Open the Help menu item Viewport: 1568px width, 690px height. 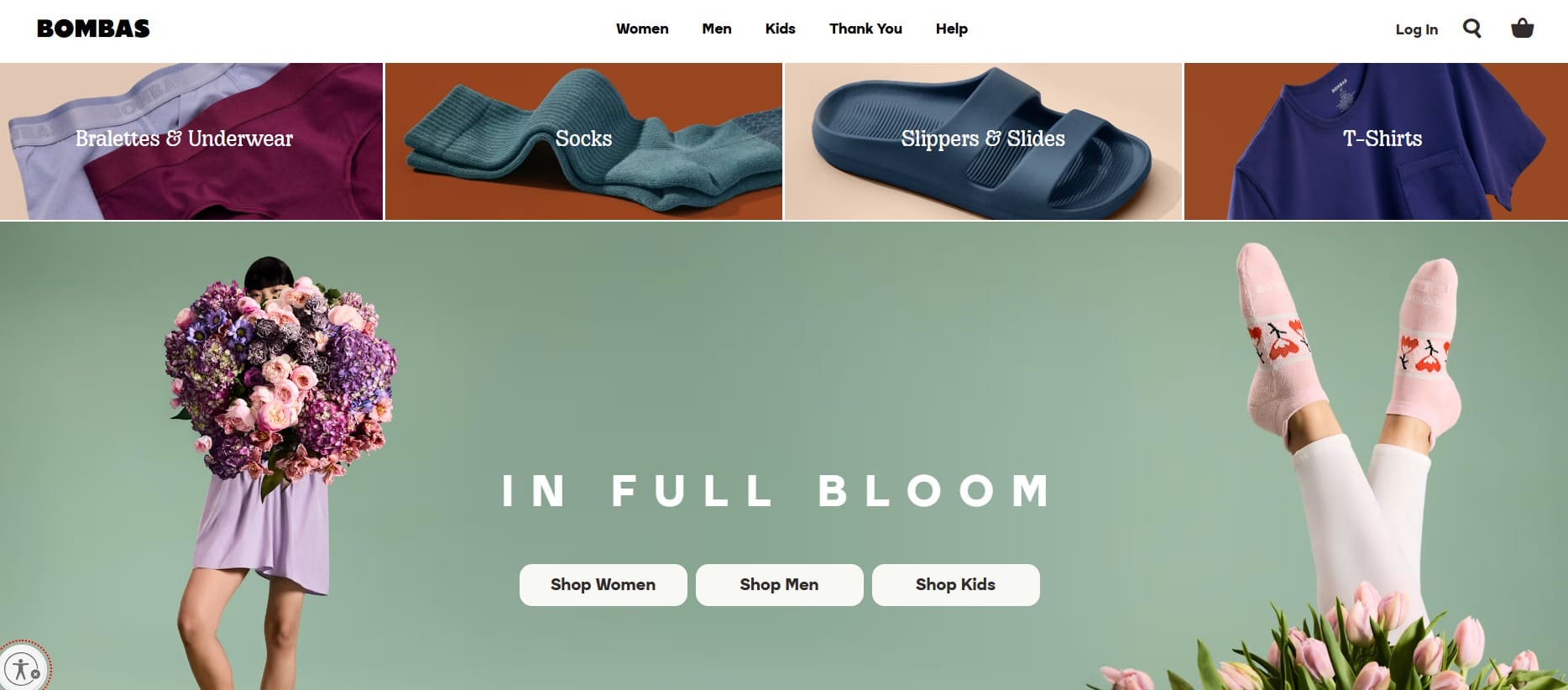tap(952, 29)
